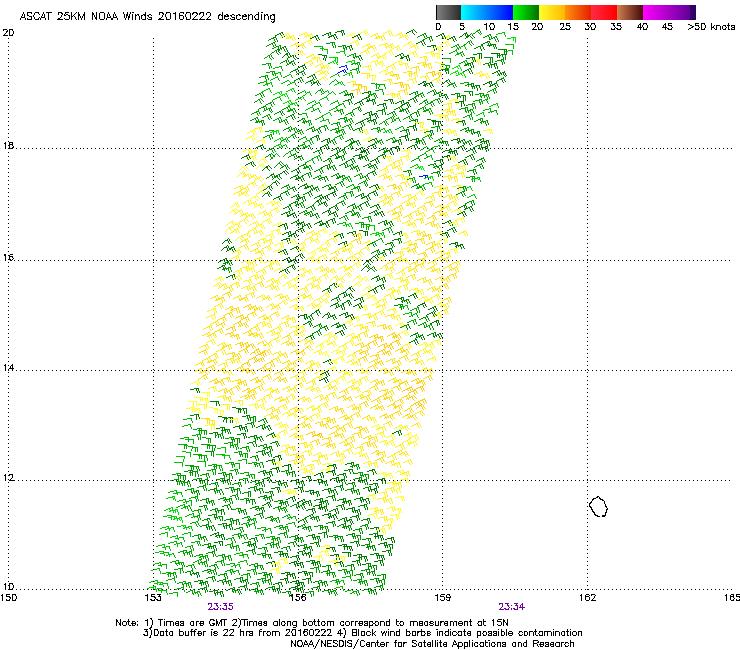The image size is (740, 650).
Task: Click the legend tick label 25
Action: 565,26
